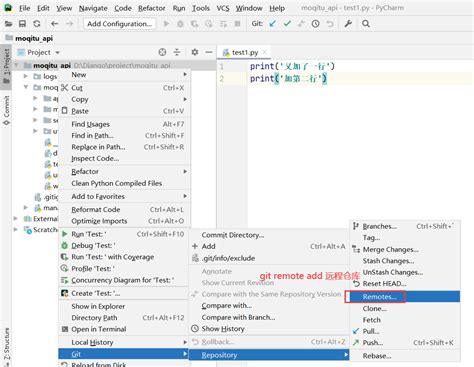The width and height of the screenshot is (474, 367).
Task: Expand the logs folder
Action: tap(26, 76)
